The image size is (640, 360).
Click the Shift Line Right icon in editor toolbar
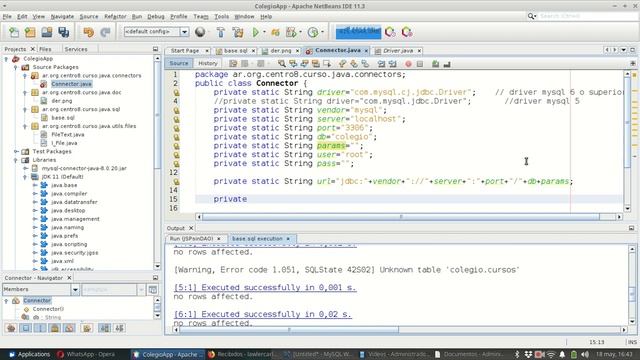point(393,64)
